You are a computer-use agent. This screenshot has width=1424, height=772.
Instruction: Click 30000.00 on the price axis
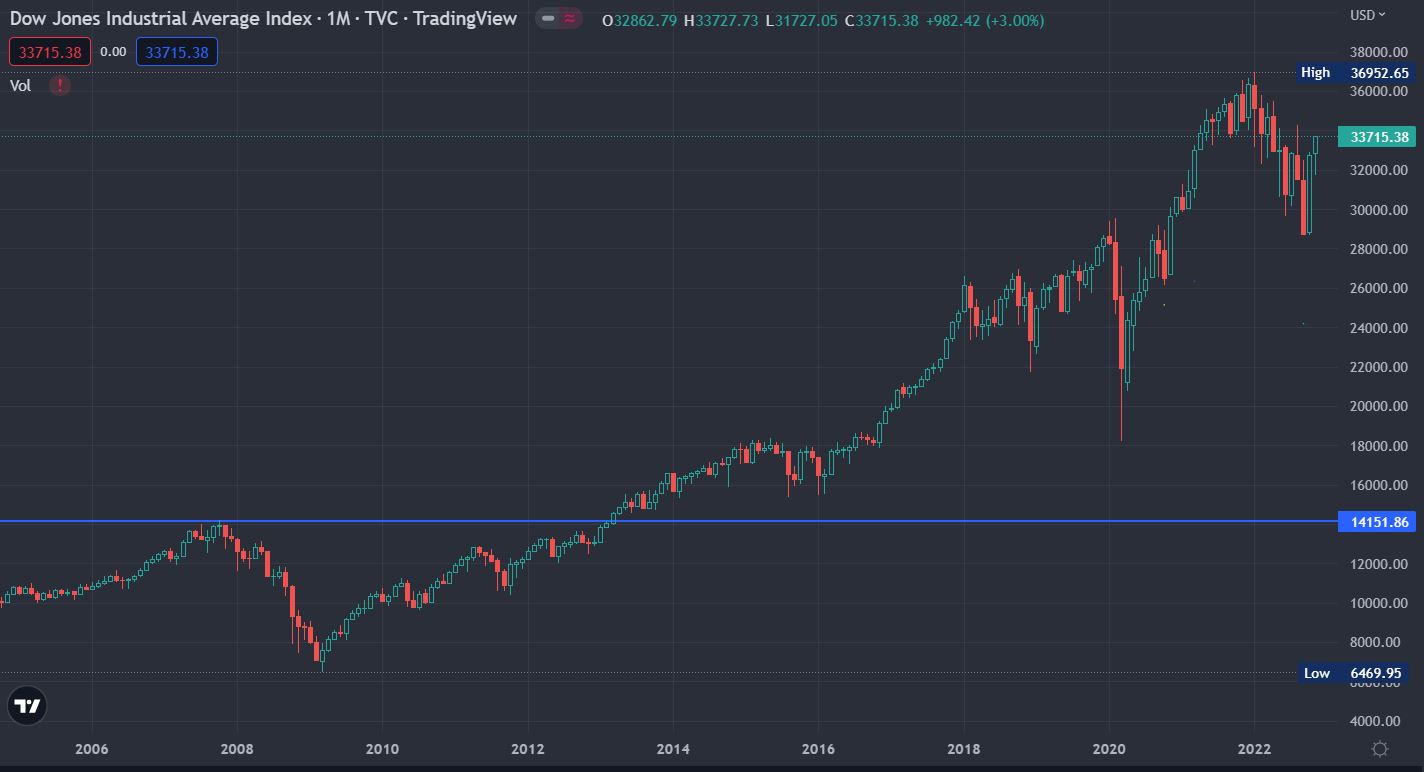point(1379,210)
